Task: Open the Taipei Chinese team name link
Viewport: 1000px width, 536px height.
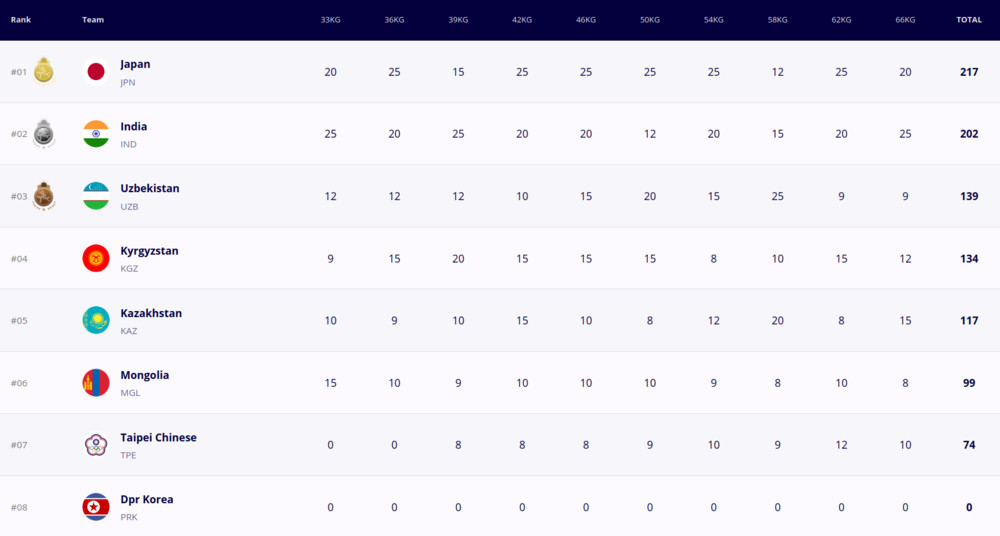Action: pos(158,438)
